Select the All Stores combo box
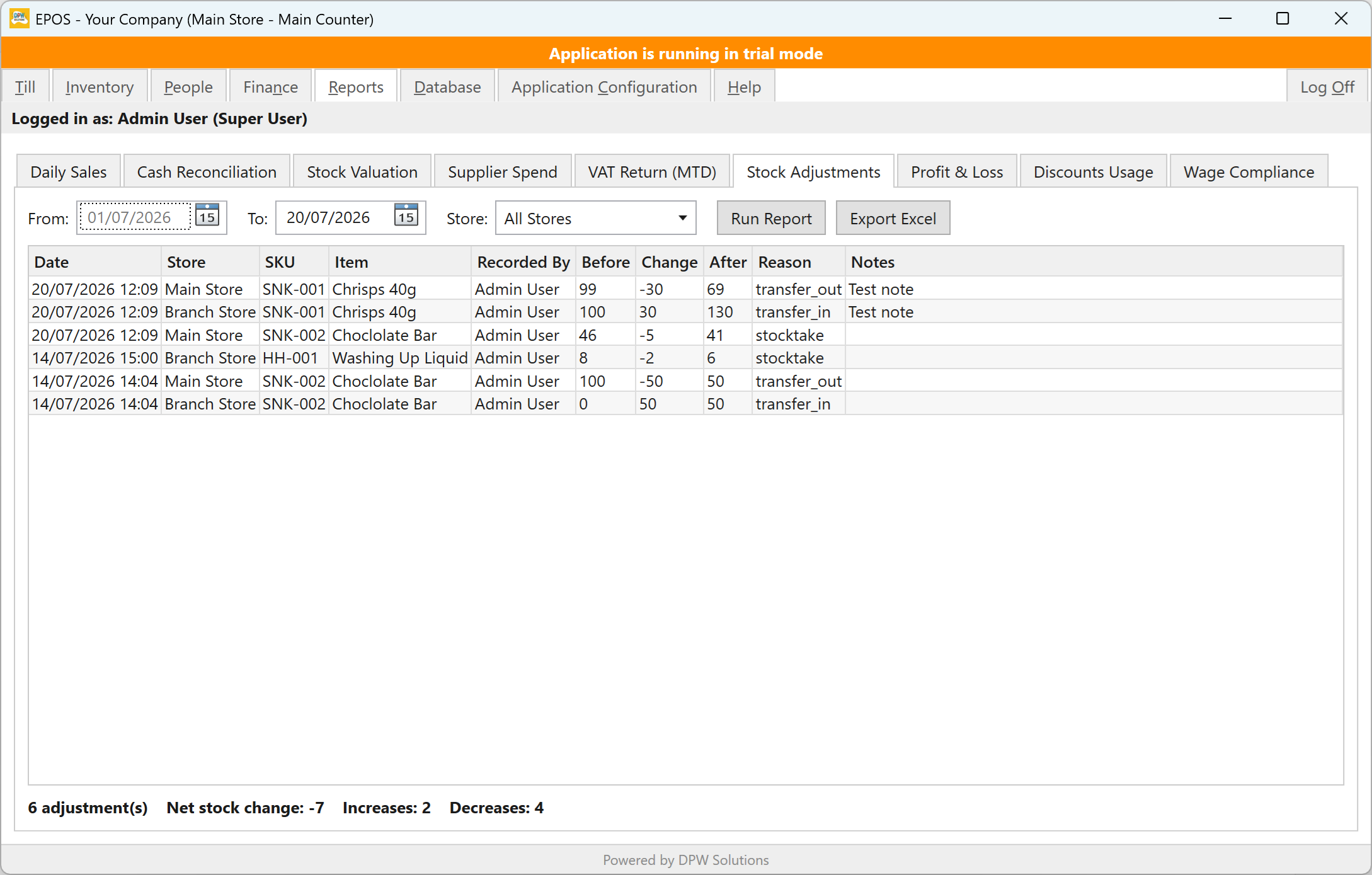1372x875 pixels. (595, 218)
